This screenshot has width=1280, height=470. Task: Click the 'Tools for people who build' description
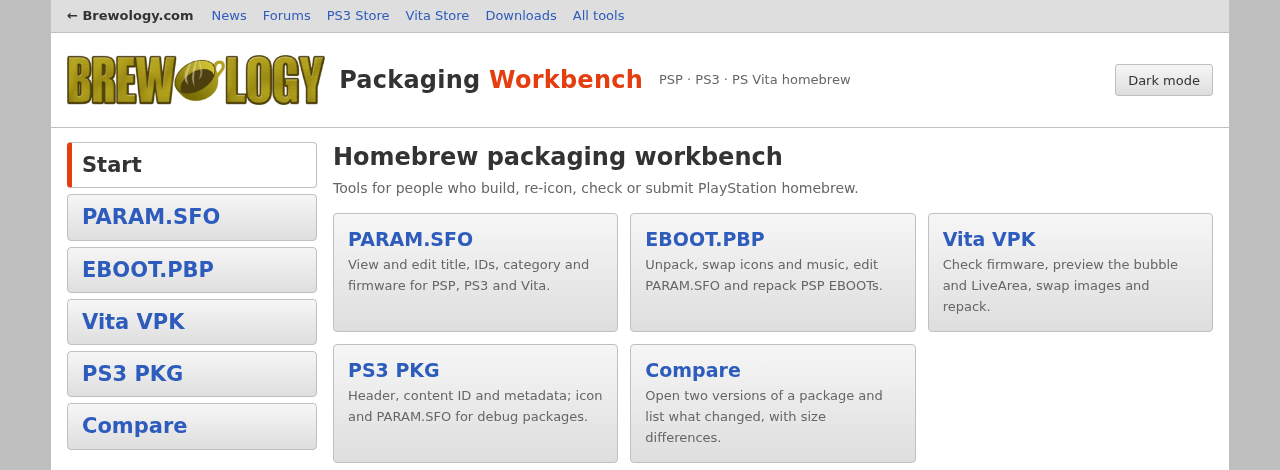coord(596,188)
